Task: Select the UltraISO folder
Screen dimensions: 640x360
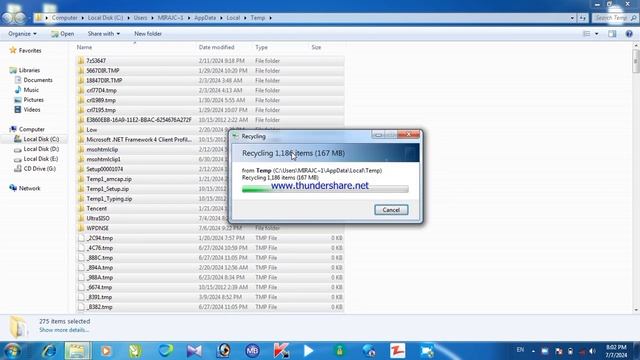Action: (98, 218)
